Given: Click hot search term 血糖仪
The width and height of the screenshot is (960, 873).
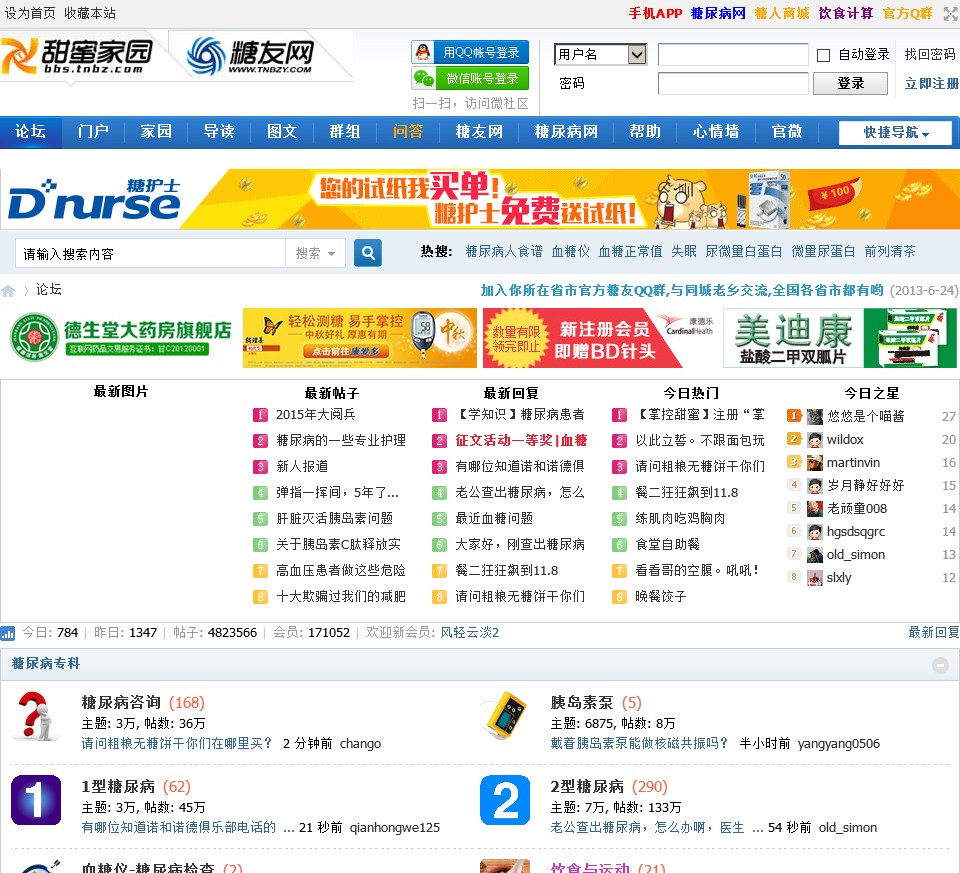Looking at the screenshot, I should (571, 252).
